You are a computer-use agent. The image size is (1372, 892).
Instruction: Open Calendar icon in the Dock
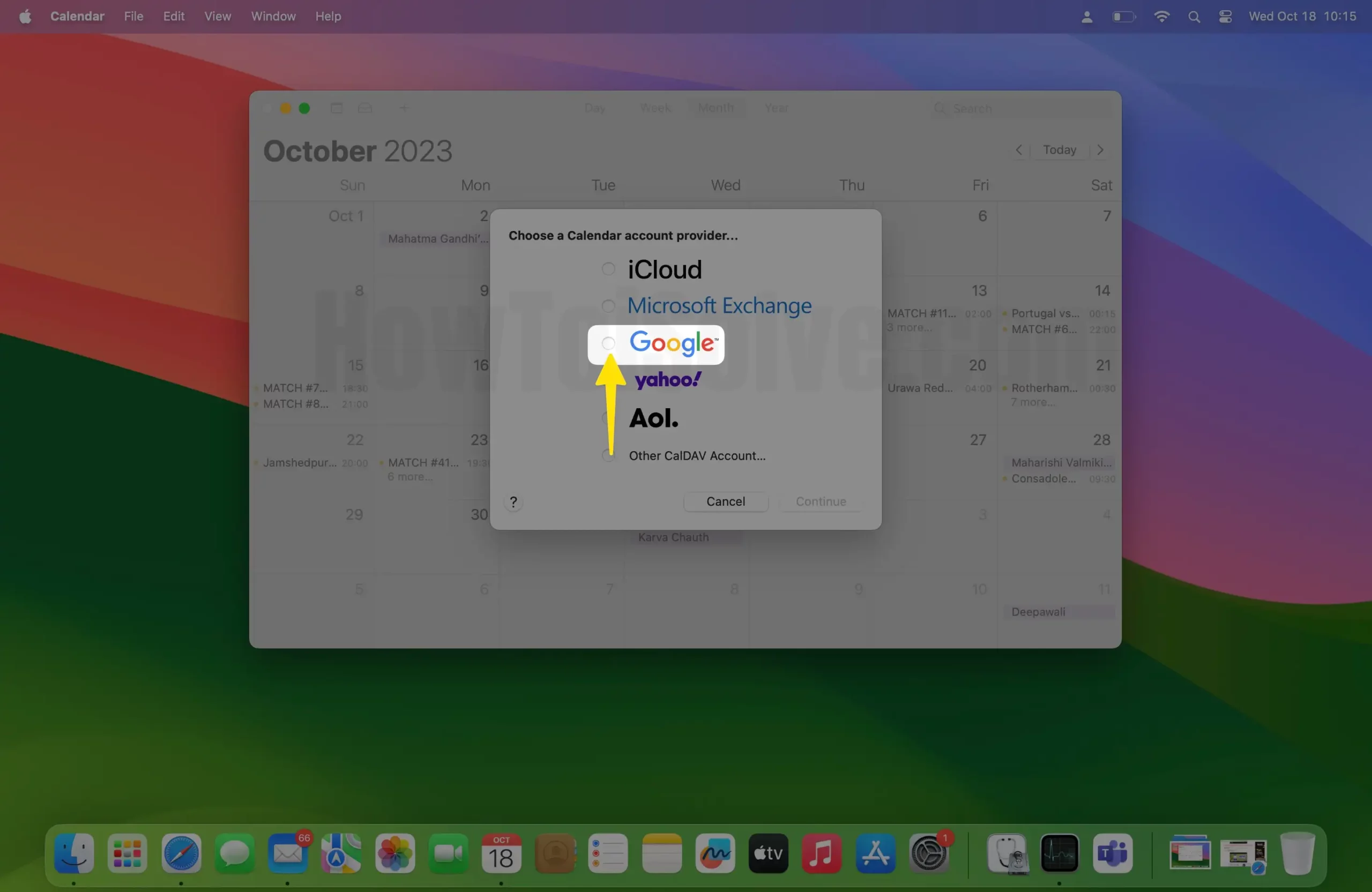(502, 853)
